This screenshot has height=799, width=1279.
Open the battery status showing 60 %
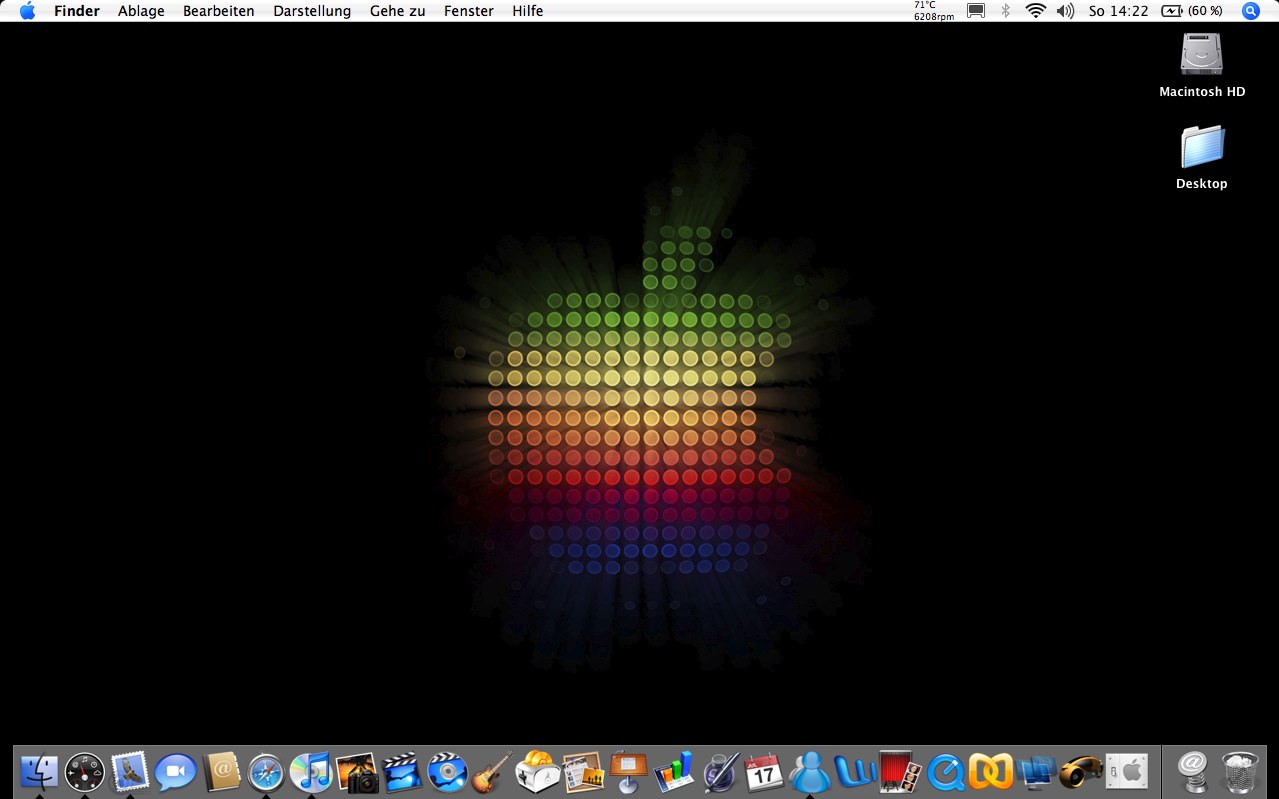(1192, 11)
